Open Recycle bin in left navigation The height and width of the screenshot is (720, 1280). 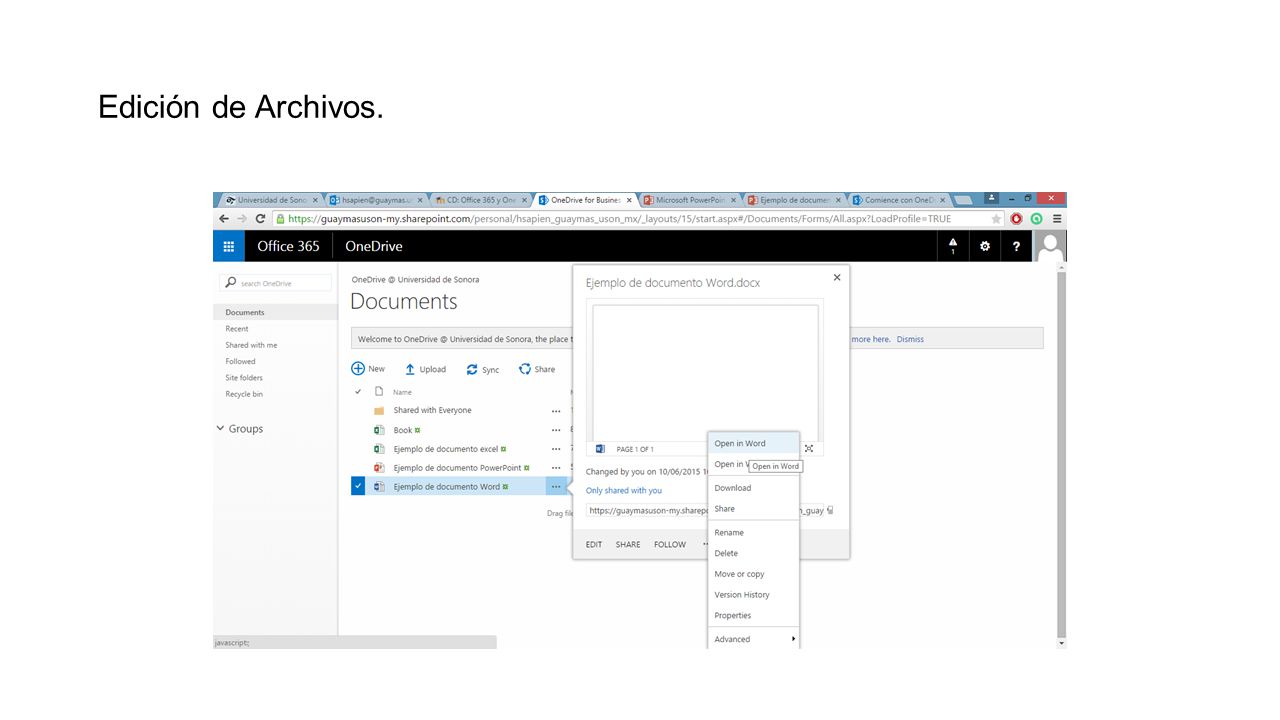pyautogui.click(x=244, y=394)
